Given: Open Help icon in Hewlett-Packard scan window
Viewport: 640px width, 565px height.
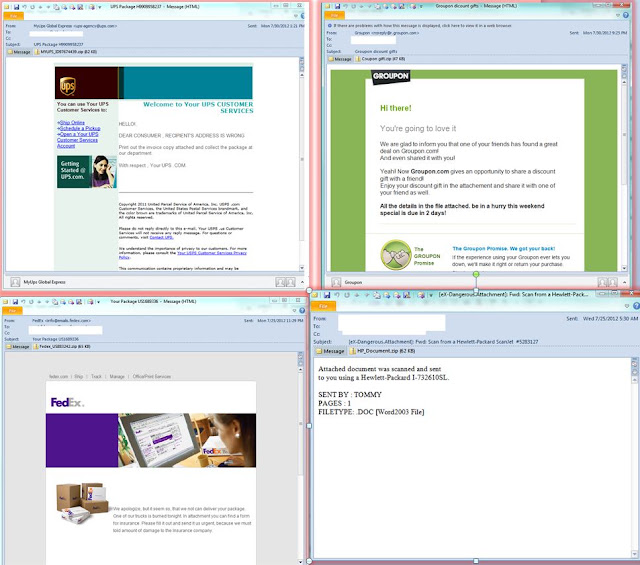Looking at the screenshot, I should pyautogui.click(x=636, y=306).
